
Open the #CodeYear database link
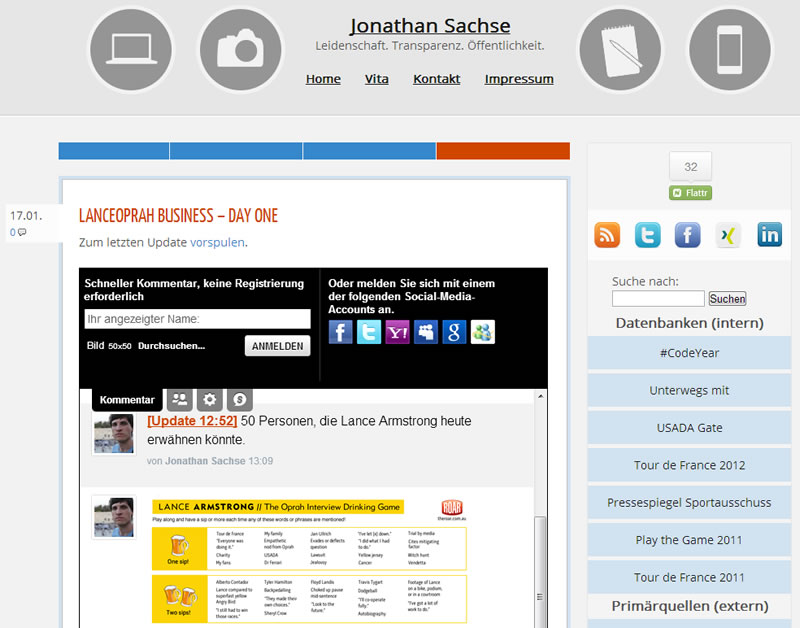[x=689, y=353]
